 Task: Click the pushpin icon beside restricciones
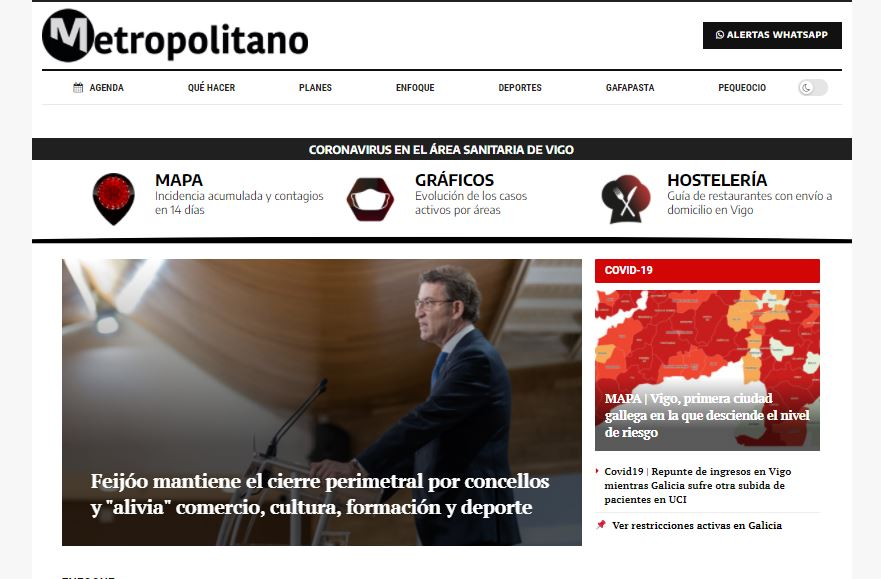601,525
